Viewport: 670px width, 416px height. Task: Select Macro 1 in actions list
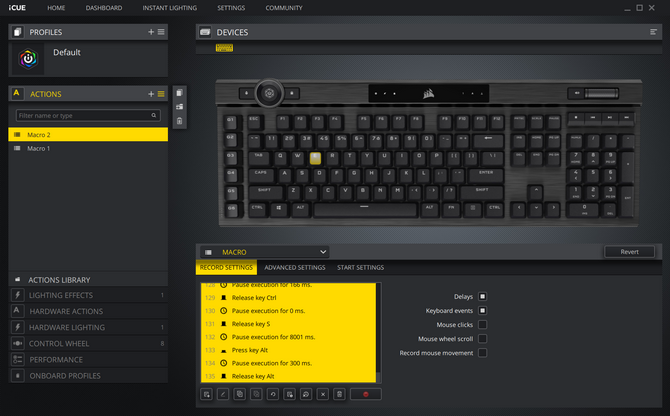[x=88, y=148]
